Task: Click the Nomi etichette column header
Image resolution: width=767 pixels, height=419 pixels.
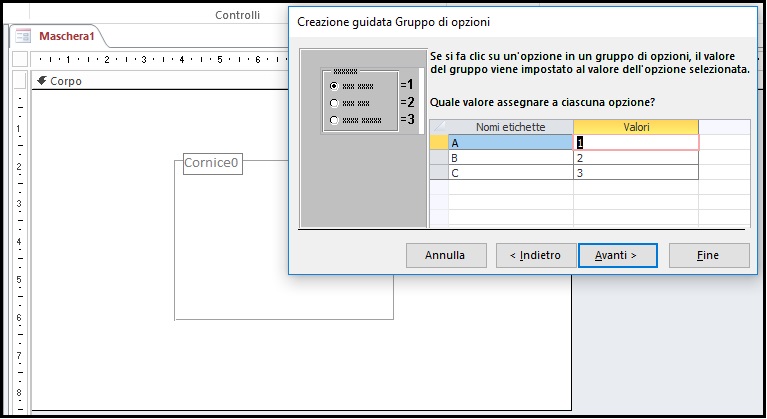Action: pyautogui.click(x=511, y=127)
